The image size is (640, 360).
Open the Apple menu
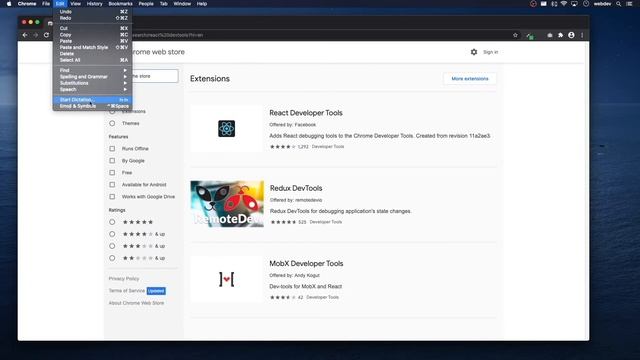tap(9, 4)
